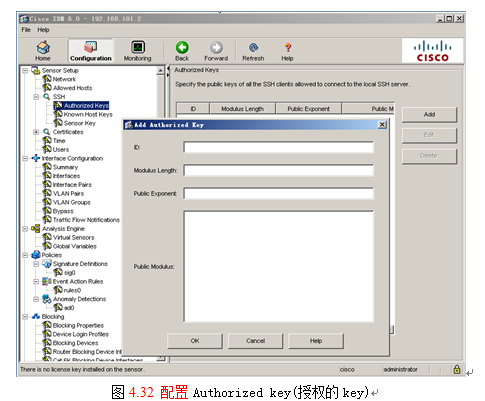Click inside the Public Modulus text area
Image resolution: width=485 pixels, height=401 pixels.
(278, 266)
